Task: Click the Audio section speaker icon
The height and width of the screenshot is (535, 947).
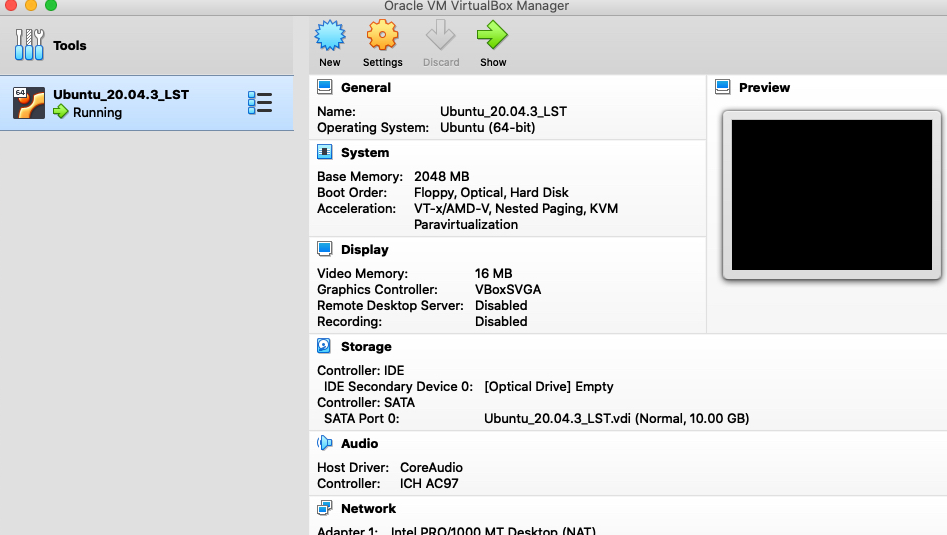Action: coord(324,443)
